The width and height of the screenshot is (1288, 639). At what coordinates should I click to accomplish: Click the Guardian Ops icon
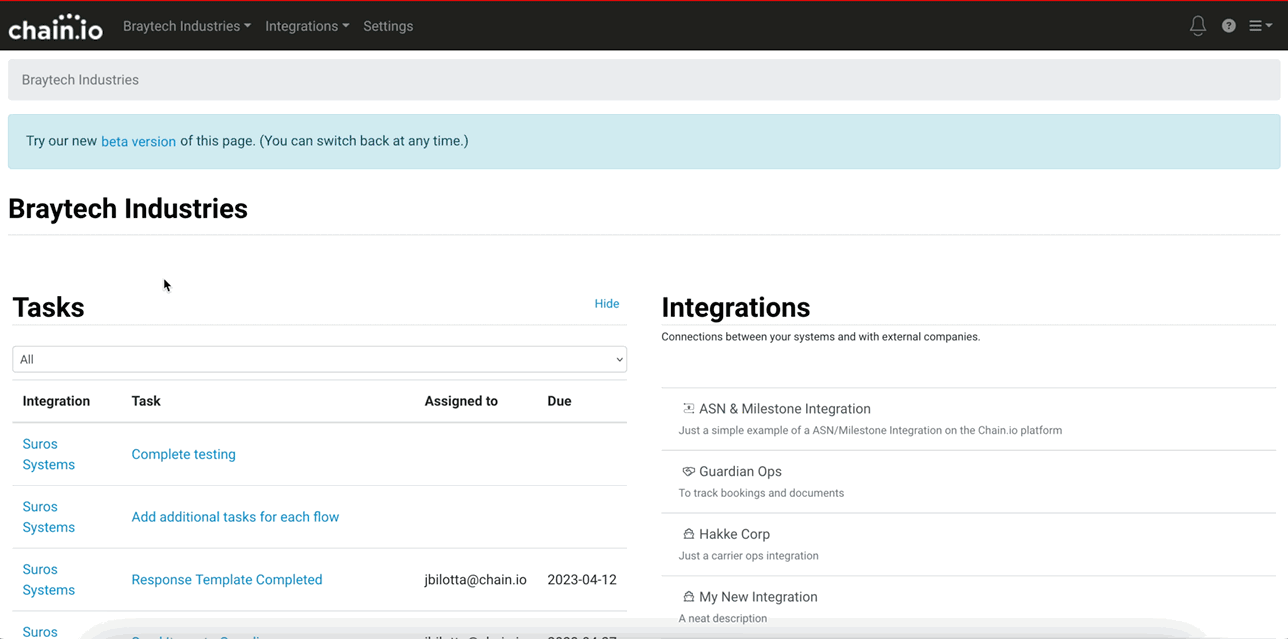coord(688,471)
